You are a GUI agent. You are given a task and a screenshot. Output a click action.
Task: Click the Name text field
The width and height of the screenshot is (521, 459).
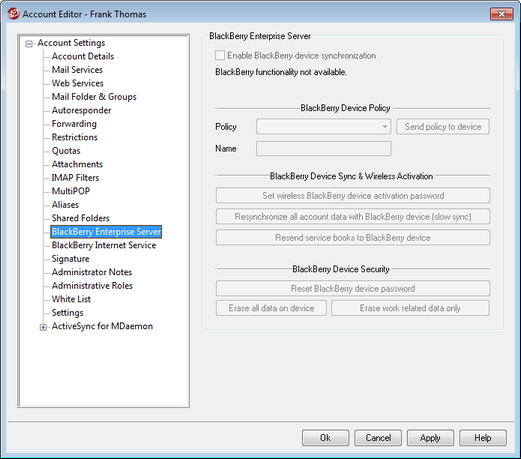(x=323, y=148)
